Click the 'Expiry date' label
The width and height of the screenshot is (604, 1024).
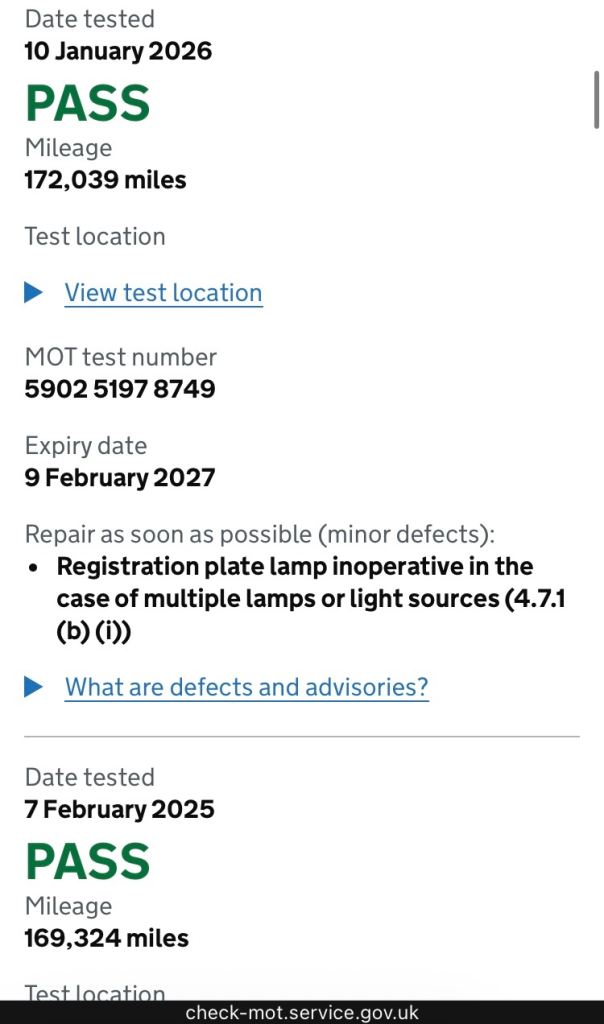click(85, 446)
